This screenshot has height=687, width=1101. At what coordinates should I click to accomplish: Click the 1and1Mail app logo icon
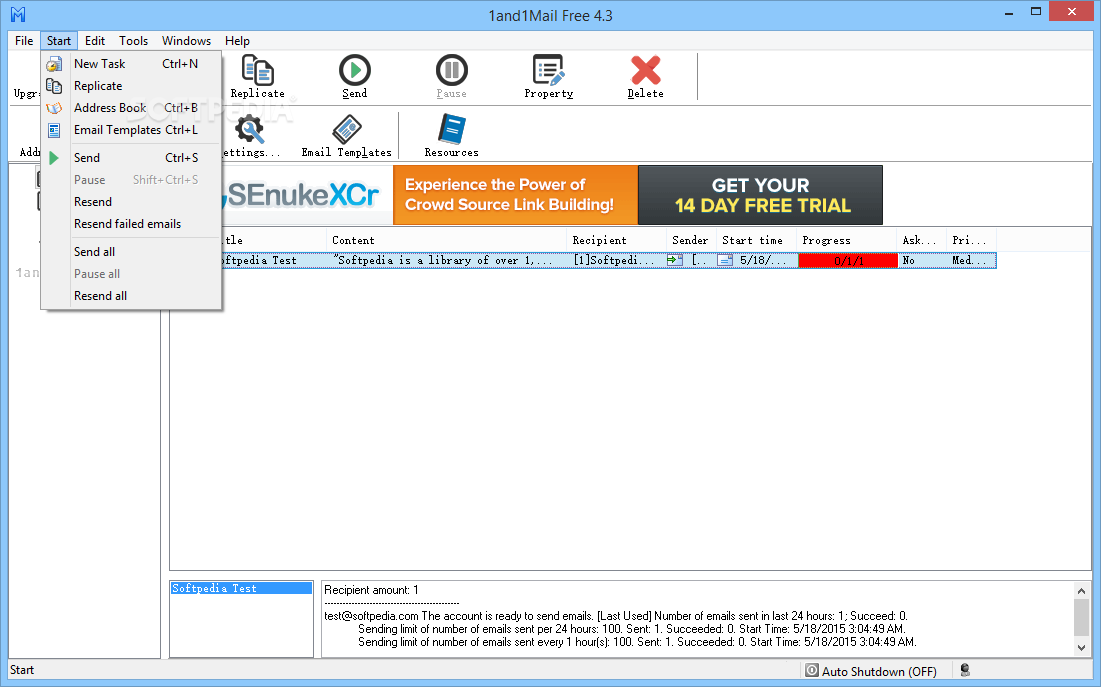[18, 14]
